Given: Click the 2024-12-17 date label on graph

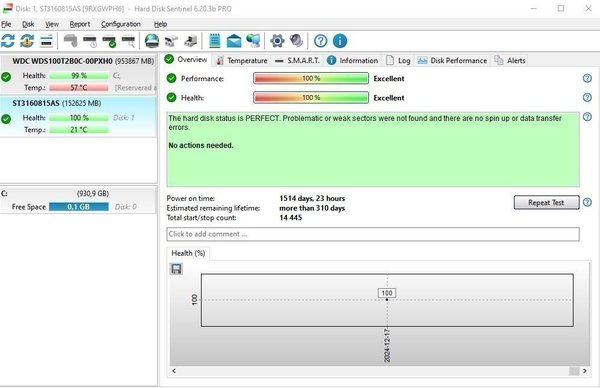Looking at the screenshot, I should (387, 345).
